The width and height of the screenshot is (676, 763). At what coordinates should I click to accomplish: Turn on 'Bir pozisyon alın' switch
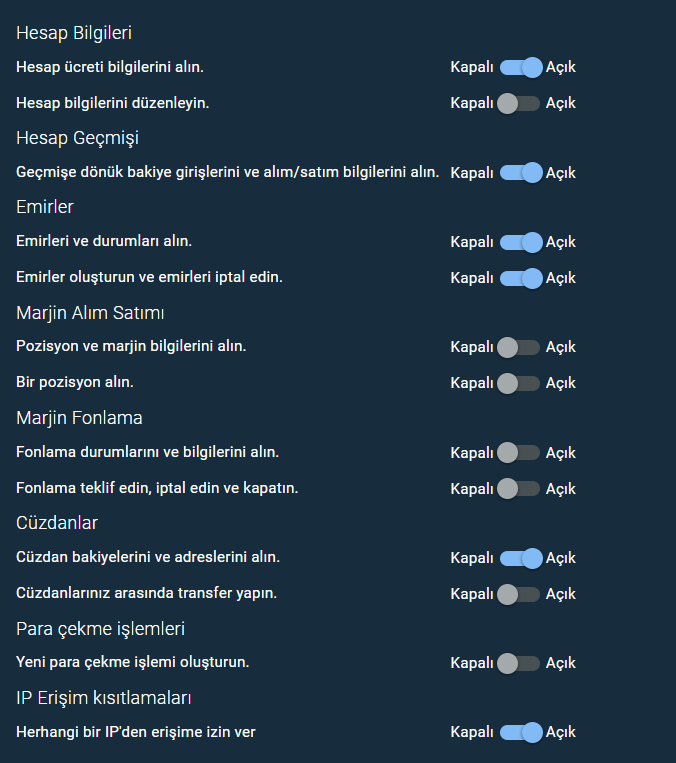click(520, 383)
